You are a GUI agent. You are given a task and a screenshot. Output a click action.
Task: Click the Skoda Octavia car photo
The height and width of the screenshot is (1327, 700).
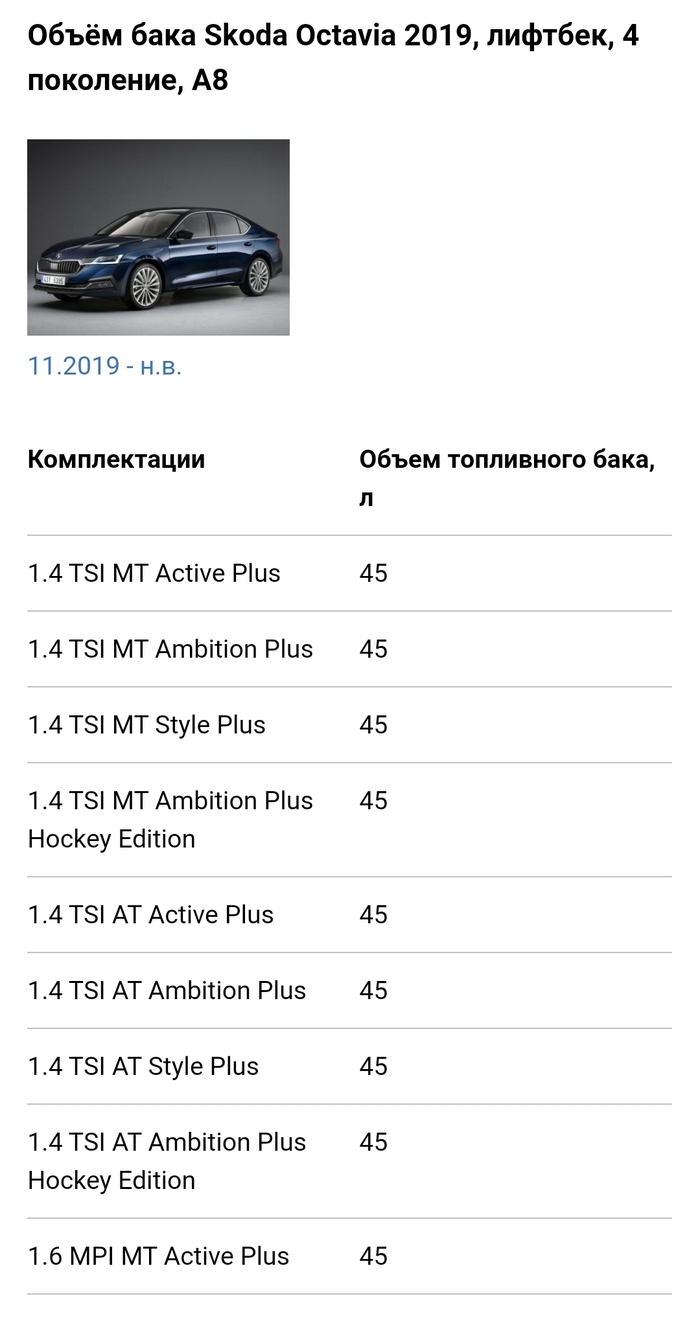(158, 237)
